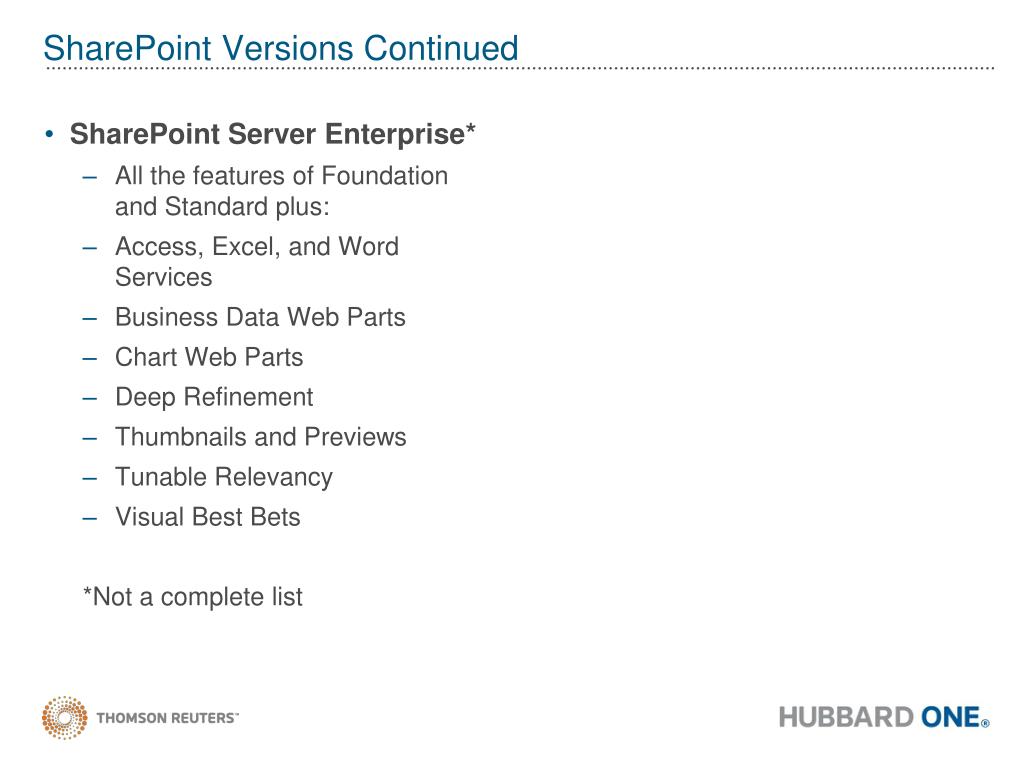1024x768 pixels.
Task: Select the Business Data Web Parts item
Action: [260, 317]
